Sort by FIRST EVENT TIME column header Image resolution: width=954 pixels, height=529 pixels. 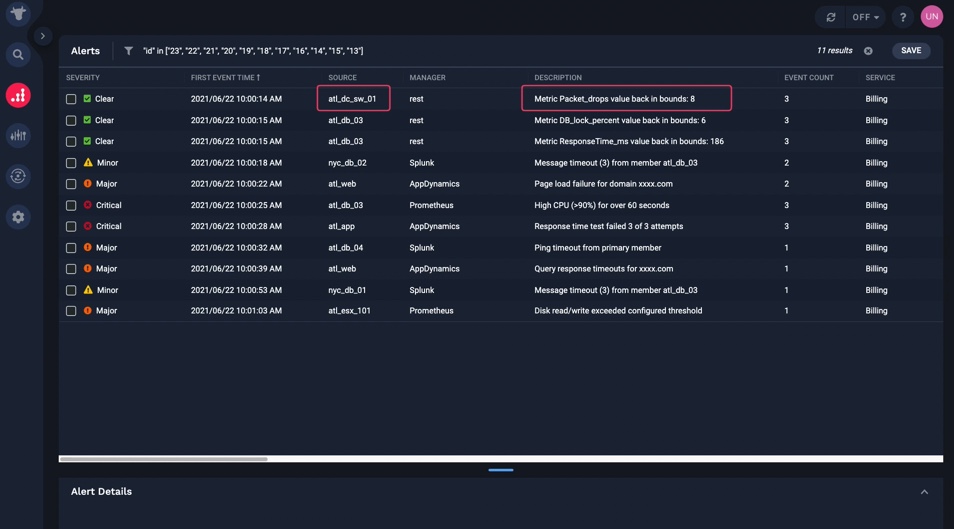tap(225, 78)
